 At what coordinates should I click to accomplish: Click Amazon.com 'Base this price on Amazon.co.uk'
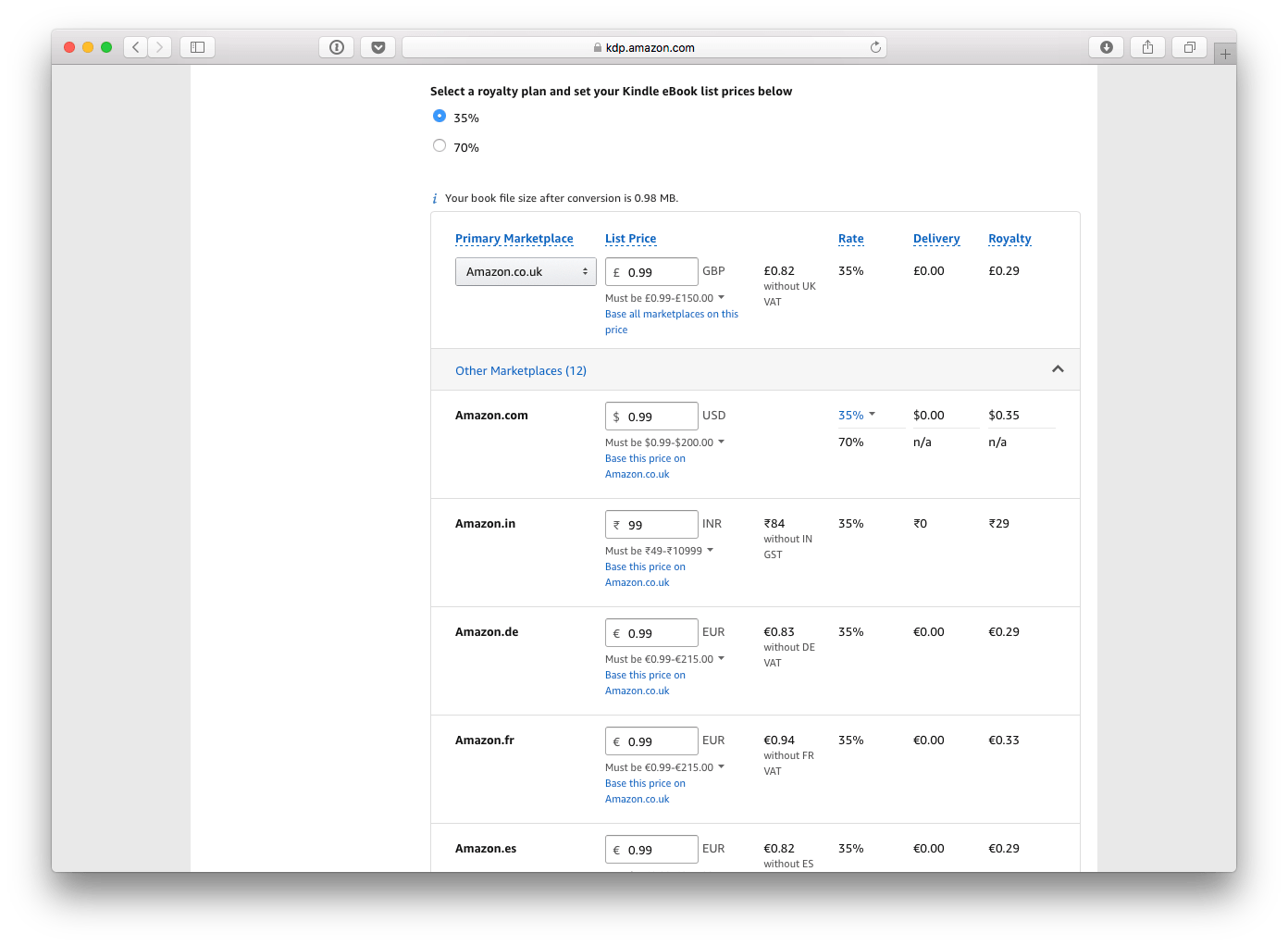[x=645, y=467]
